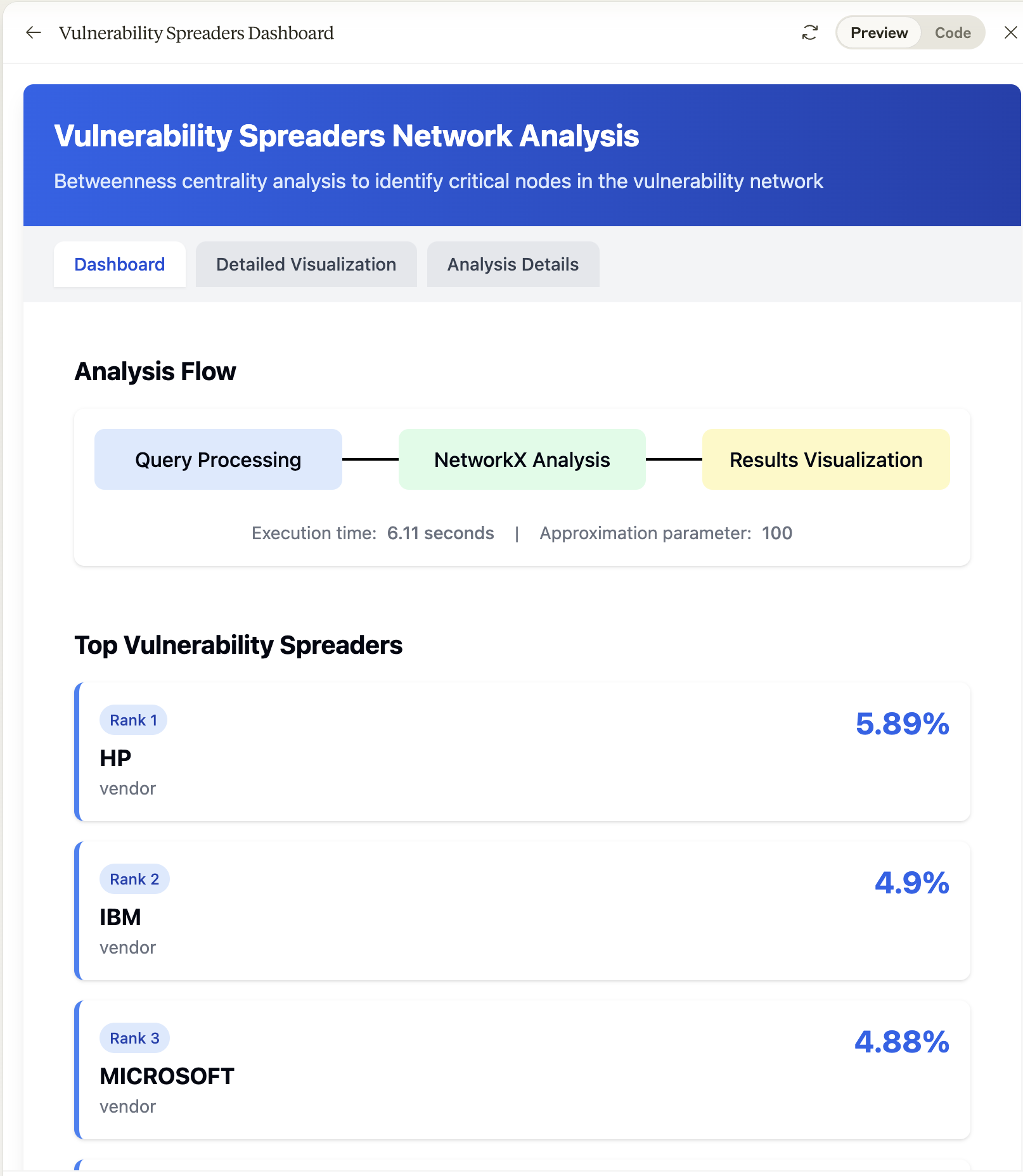This screenshot has height=1176, width=1023.
Task: Click the MICROSOFT vendor card
Action: click(522, 1070)
